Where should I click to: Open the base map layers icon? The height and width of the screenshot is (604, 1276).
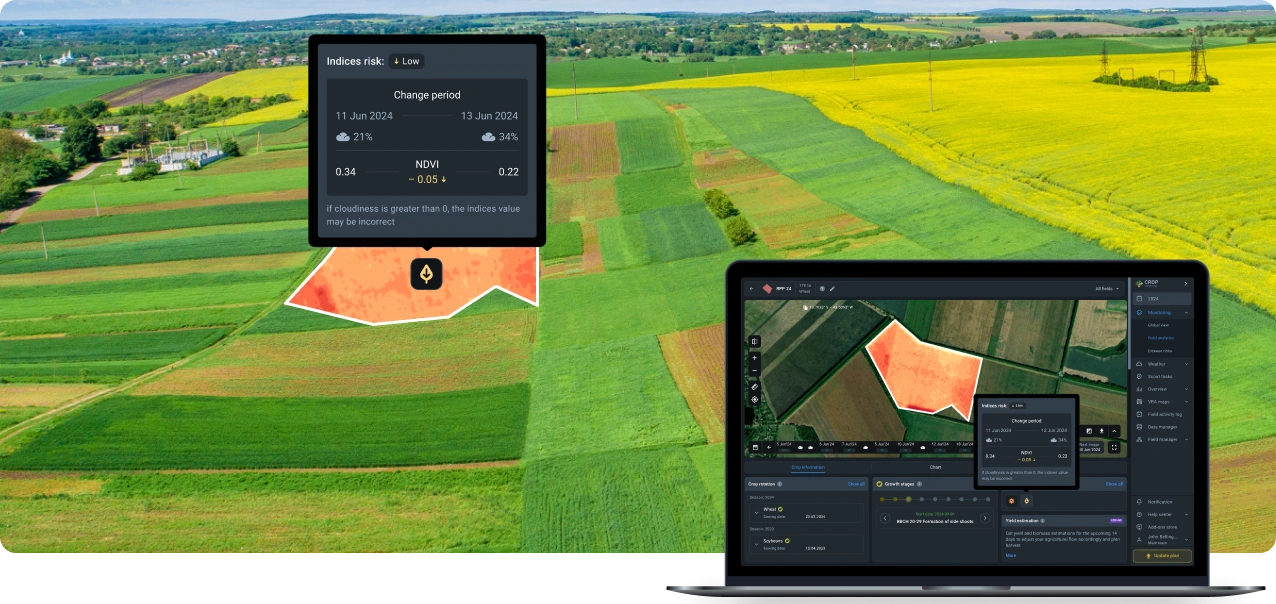click(754, 342)
